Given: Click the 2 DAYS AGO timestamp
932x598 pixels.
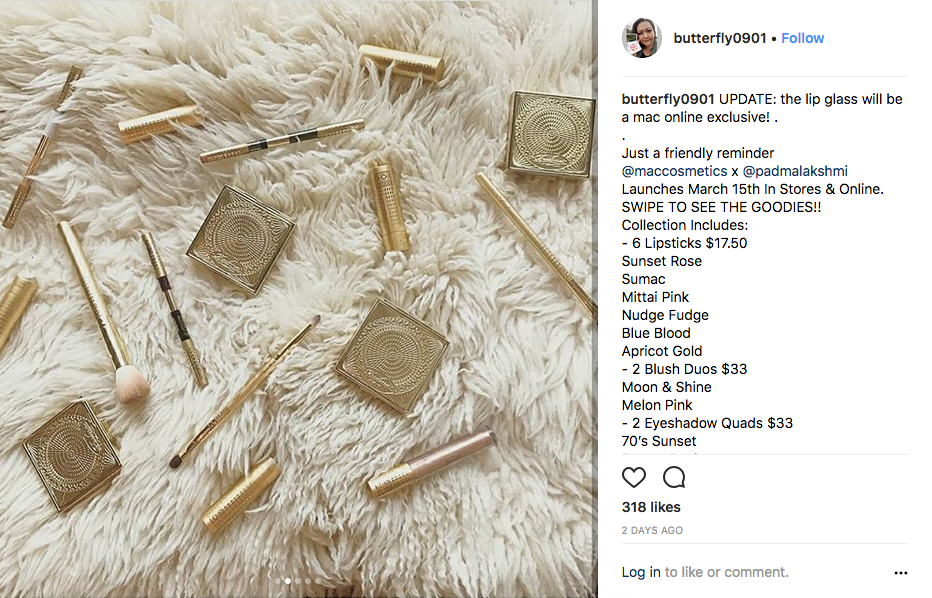Looking at the screenshot, I should tap(652, 530).
